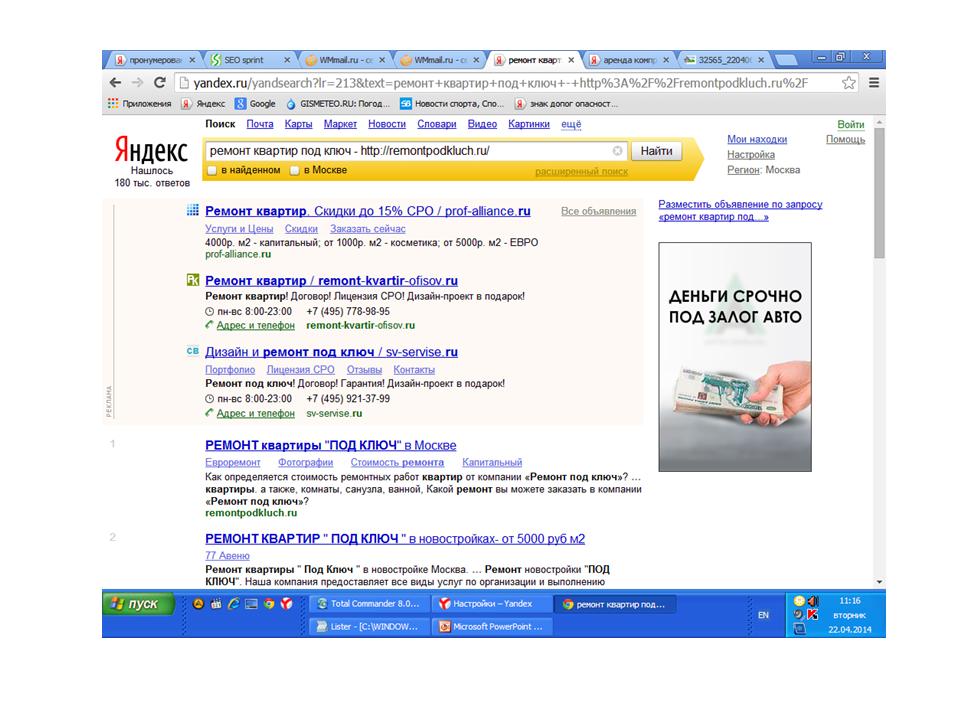960x720 pixels.
Task: Click the Yandex browser quick launch icon
Action: (x=286, y=604)
